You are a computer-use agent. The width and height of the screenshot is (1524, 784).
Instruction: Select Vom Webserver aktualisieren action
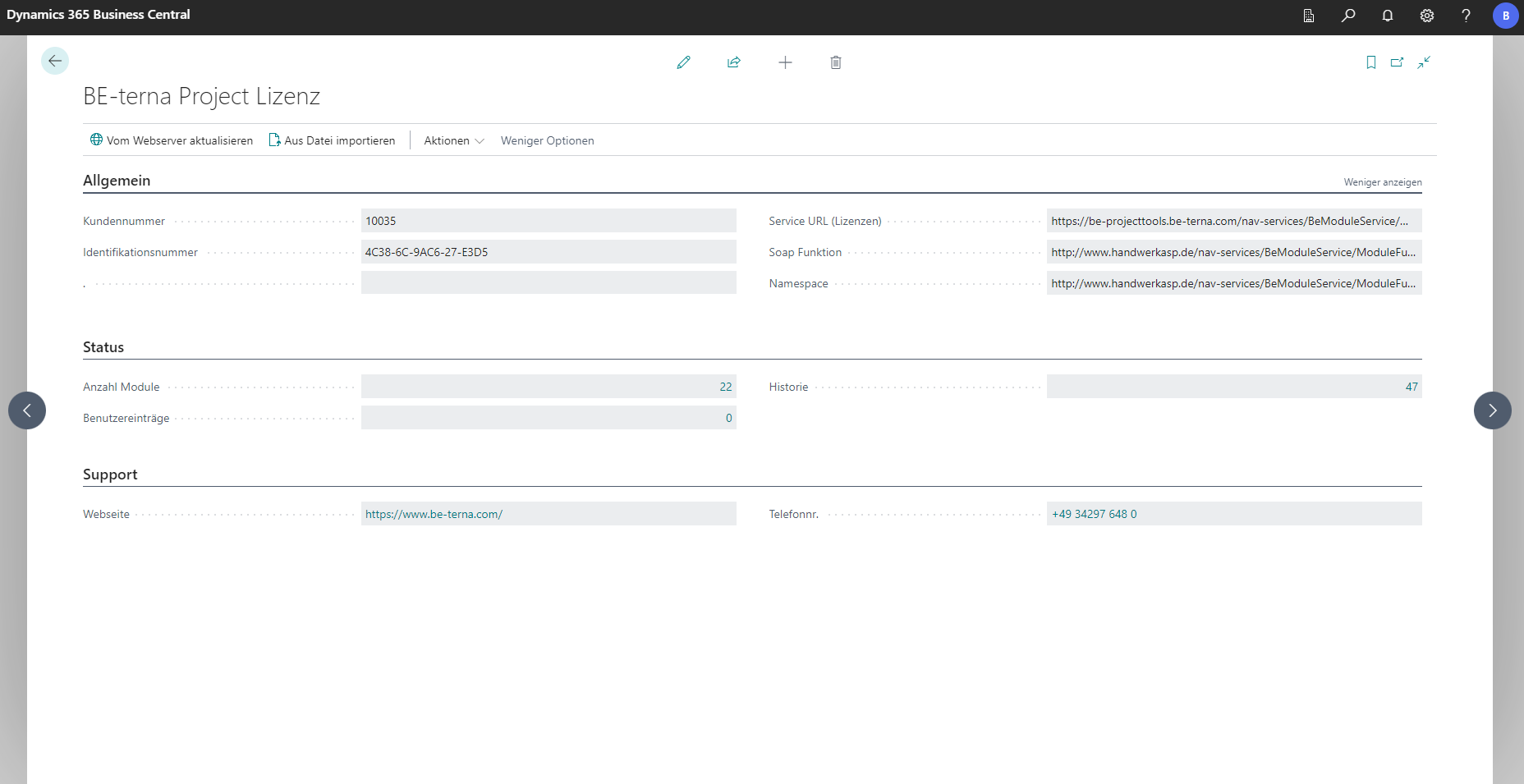[172, 140]
